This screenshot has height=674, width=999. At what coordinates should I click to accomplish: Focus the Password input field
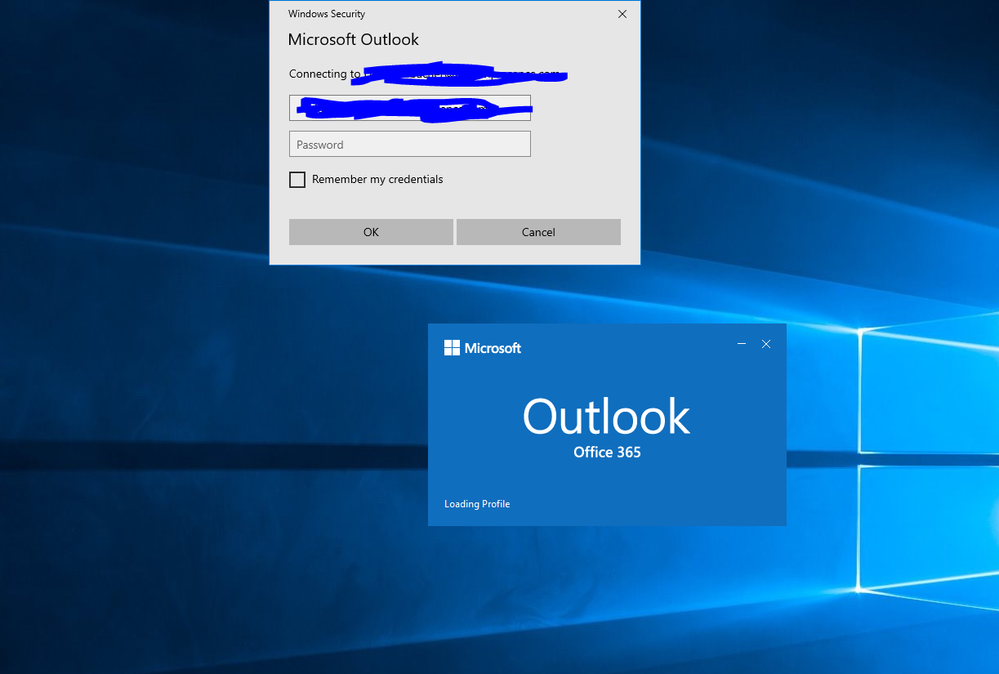click(410, 144)
